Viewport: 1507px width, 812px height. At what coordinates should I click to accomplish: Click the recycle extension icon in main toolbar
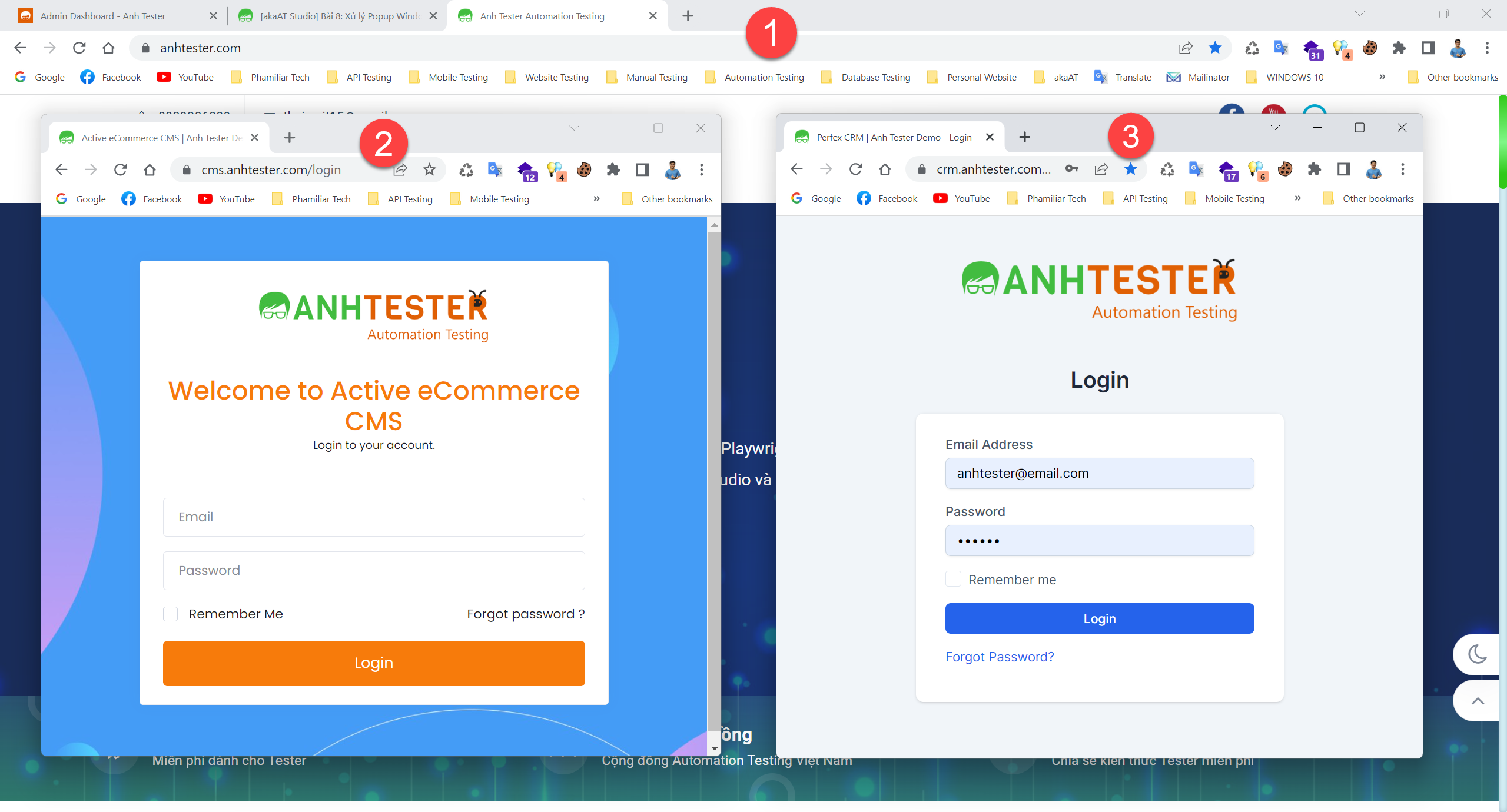pyautogui.click(x=1252, y=48)
